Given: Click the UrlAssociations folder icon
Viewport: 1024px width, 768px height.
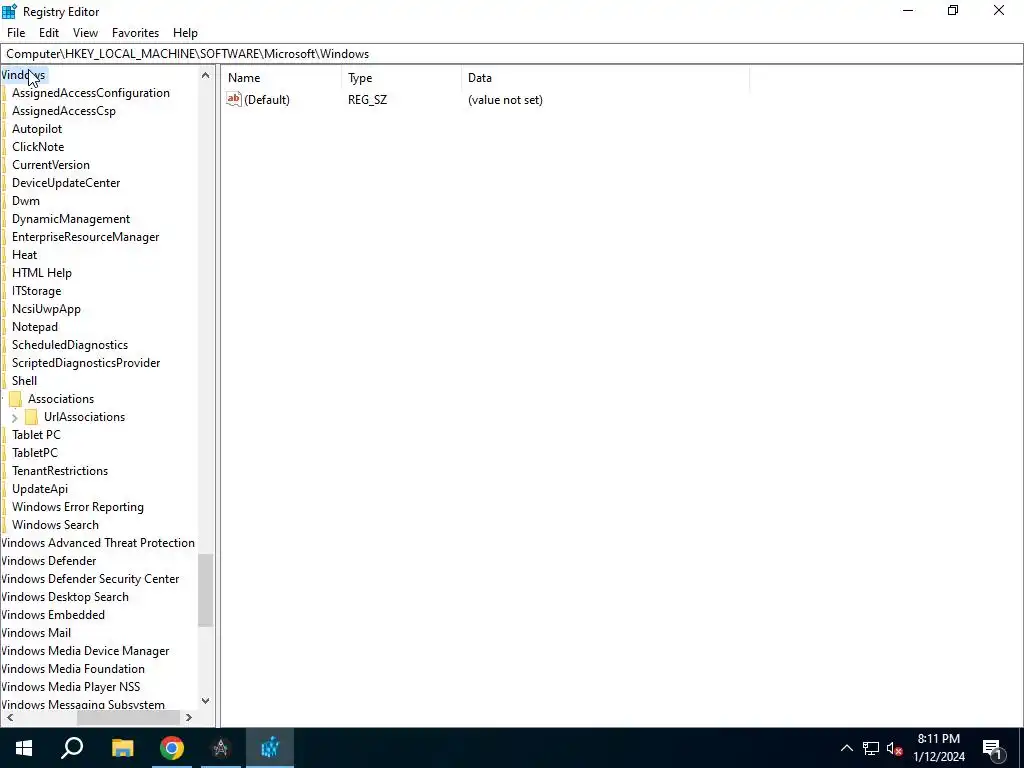Looking at the screenshot, I should (31, 417).
